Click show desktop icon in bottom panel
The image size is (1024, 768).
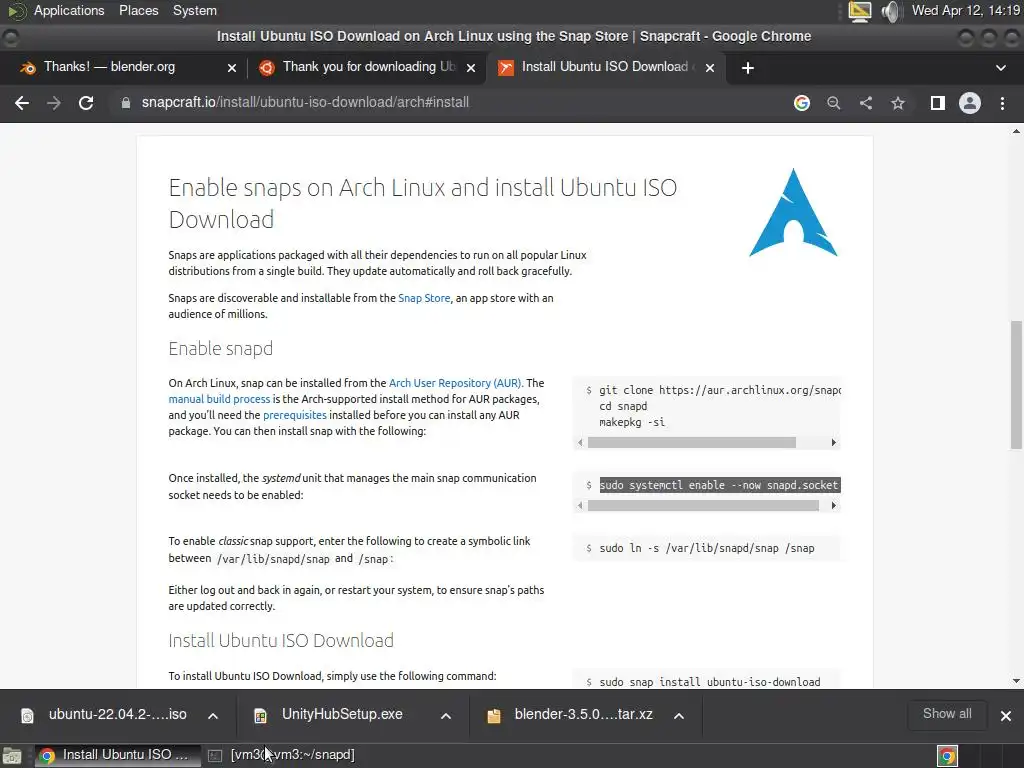coord(12,756)
